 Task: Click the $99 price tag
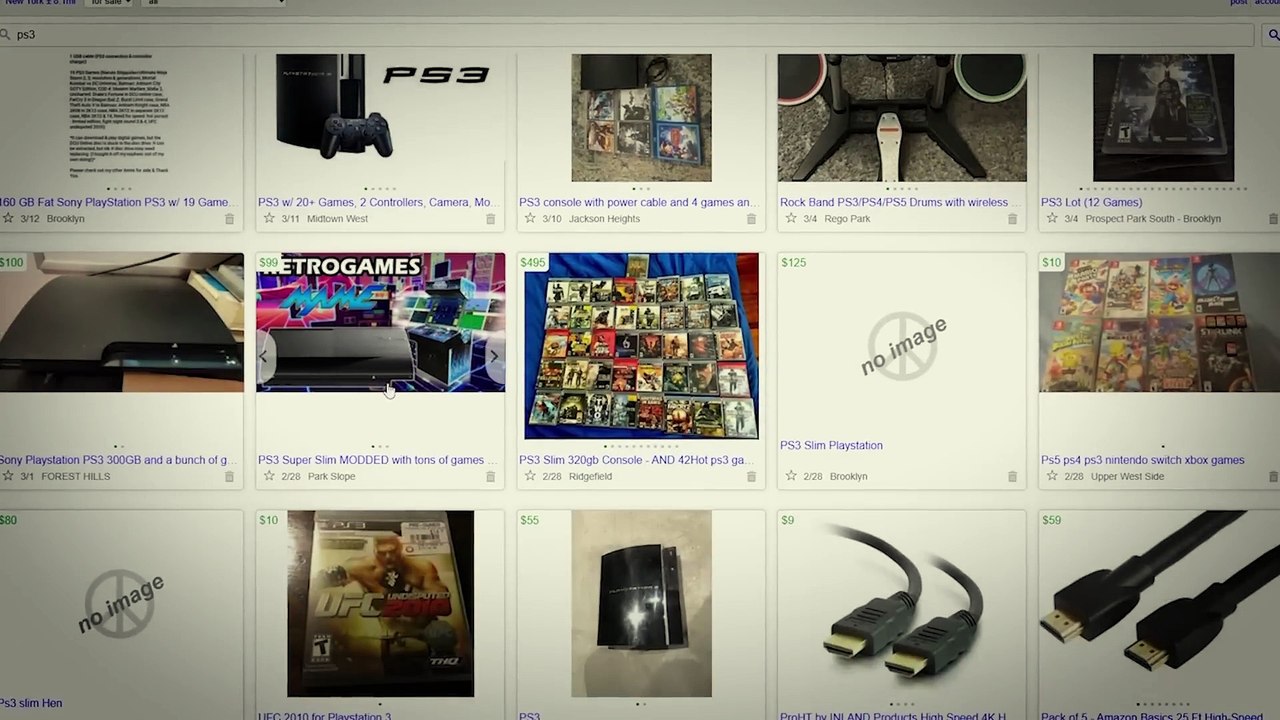tap(268, 263)
